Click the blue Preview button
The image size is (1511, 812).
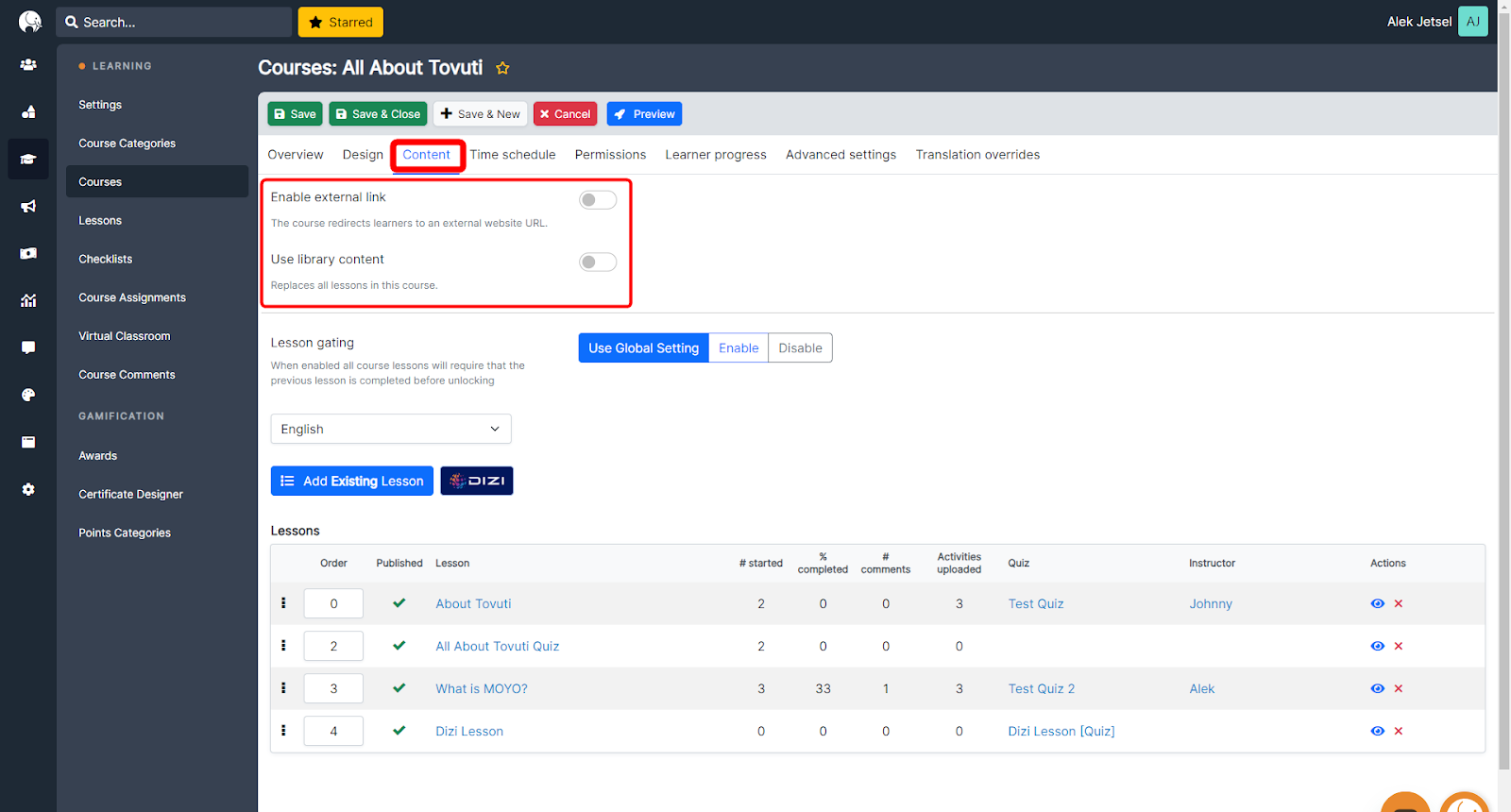tap(644, 113)
